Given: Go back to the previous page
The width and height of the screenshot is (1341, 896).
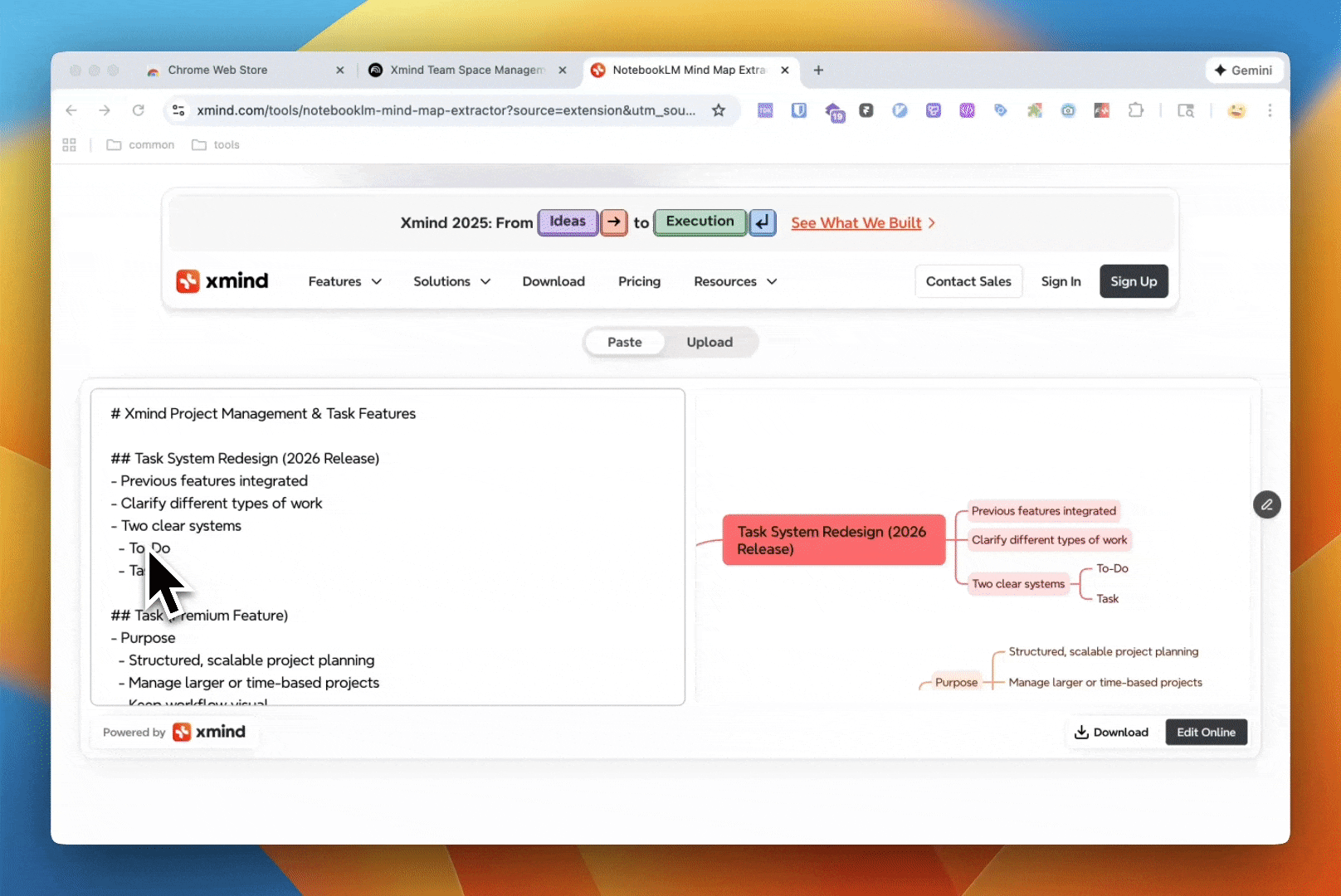Looking at the screenshot, I should (x=71, y=110).
